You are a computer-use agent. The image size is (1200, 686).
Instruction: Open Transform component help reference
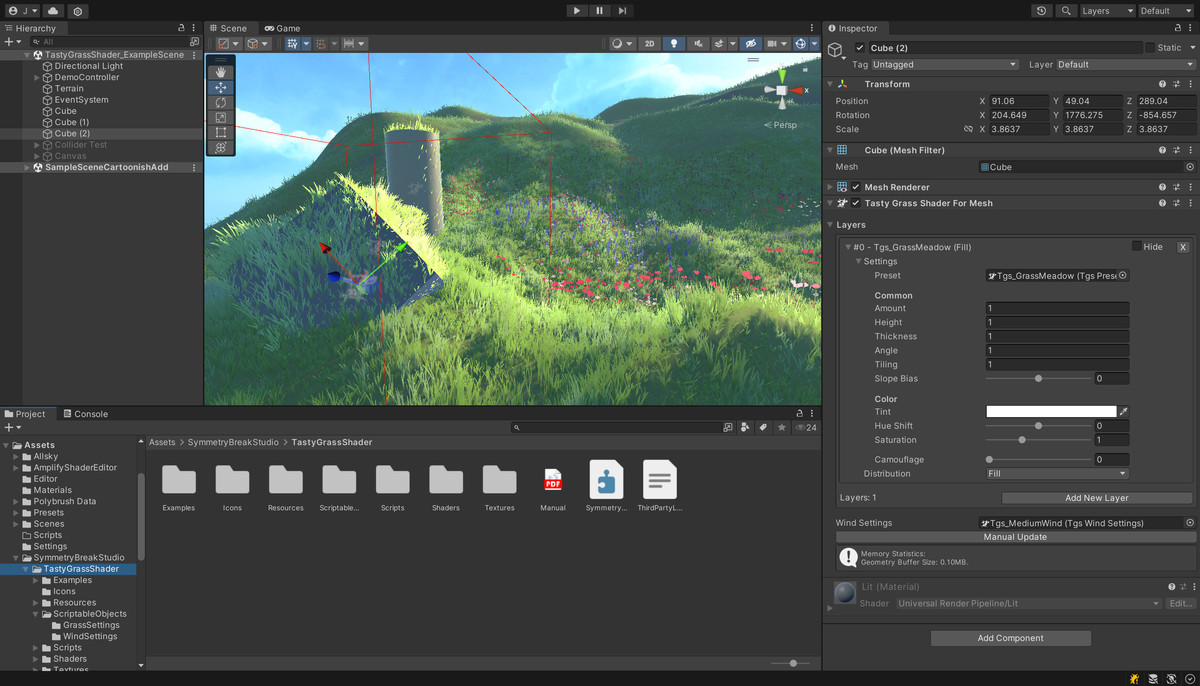tap(1162, 84)
